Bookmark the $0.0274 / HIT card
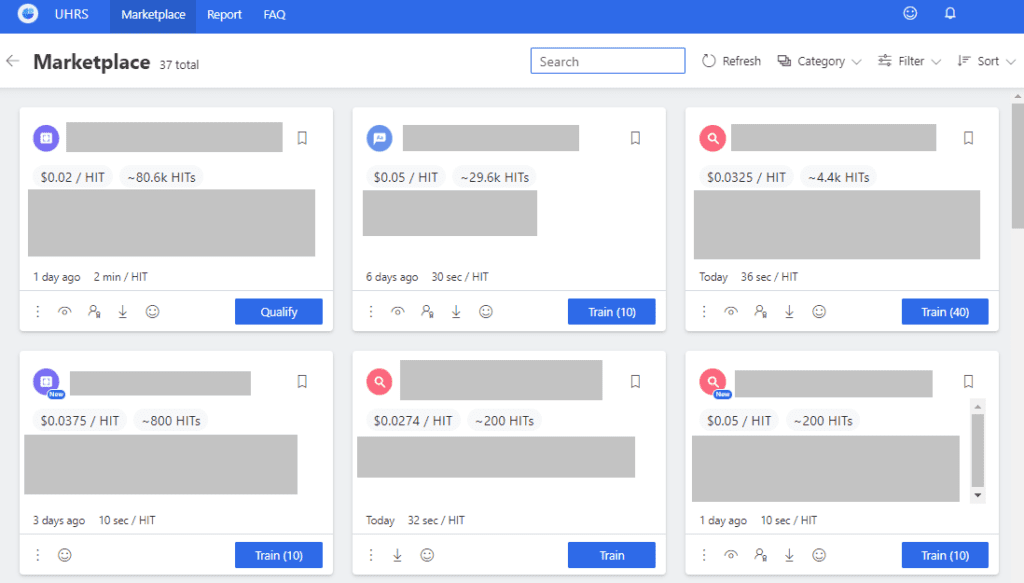Screen dimensions: 1024x583 coord(635,381)
